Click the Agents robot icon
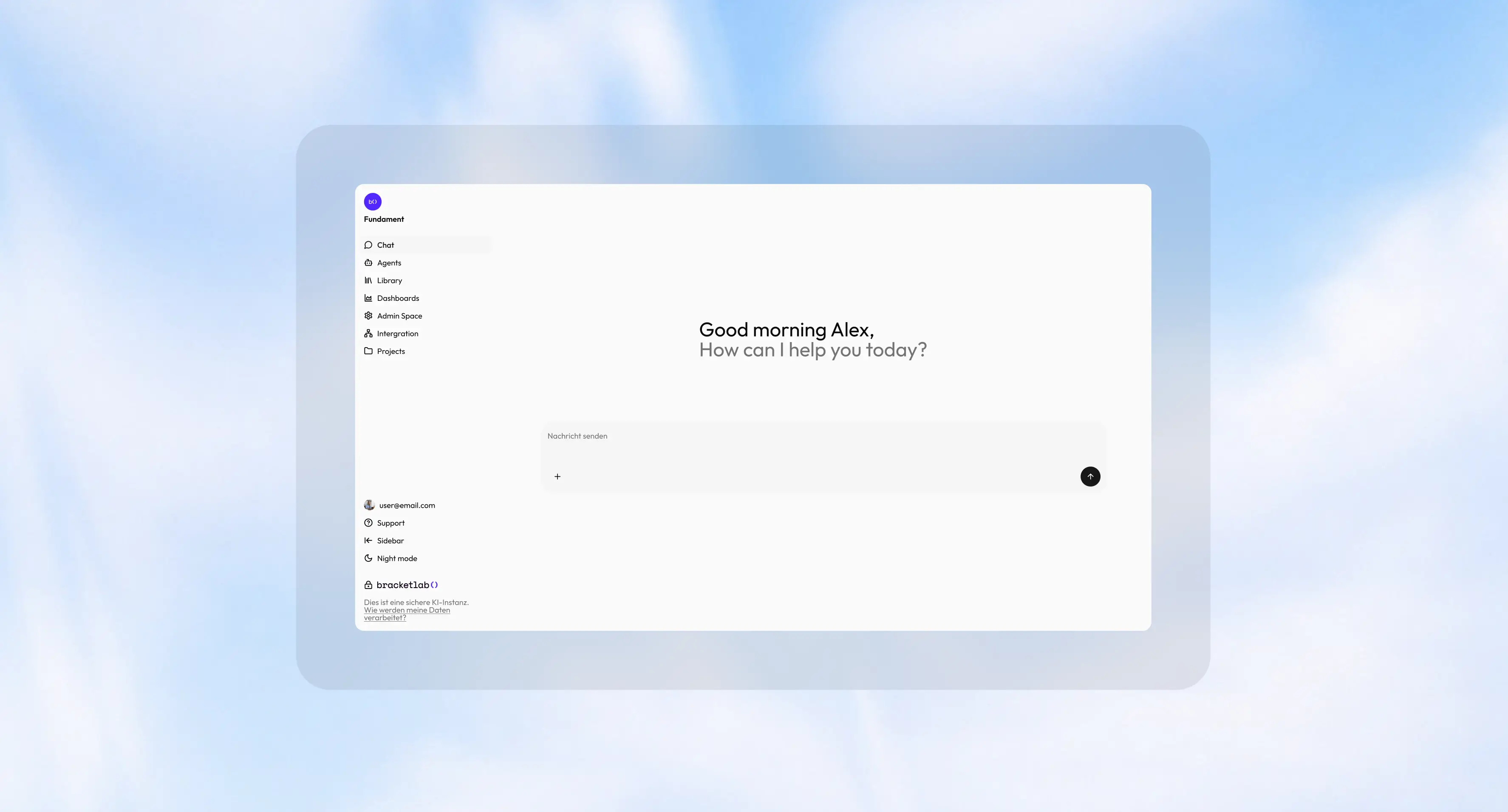 click(x=368, y=263)
